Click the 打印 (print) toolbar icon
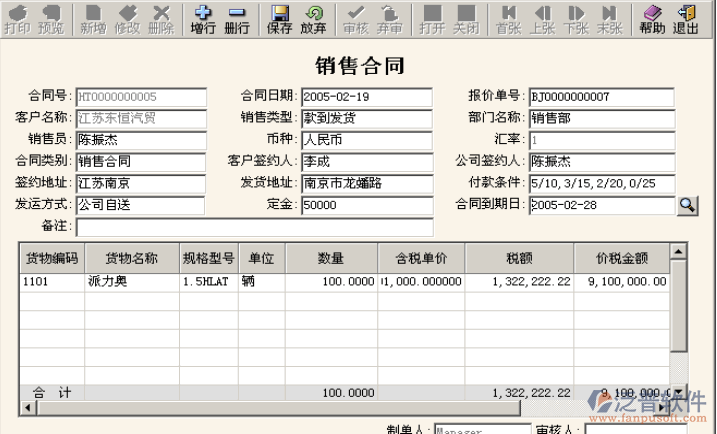This screenshot has height=434, width=717. point(17,19)
